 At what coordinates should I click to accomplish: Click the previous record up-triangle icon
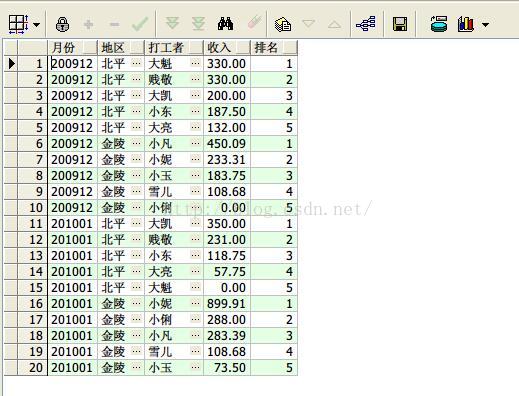coord(334,24)
